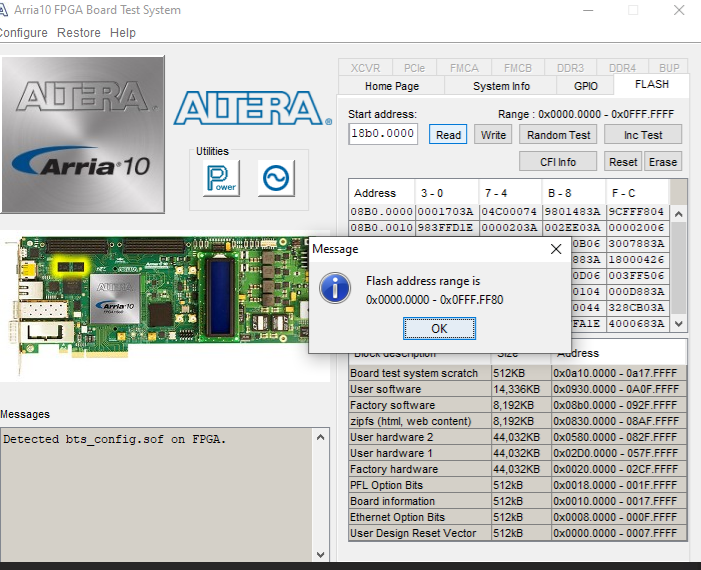Open the Restore menu

(x=78, y=33)
